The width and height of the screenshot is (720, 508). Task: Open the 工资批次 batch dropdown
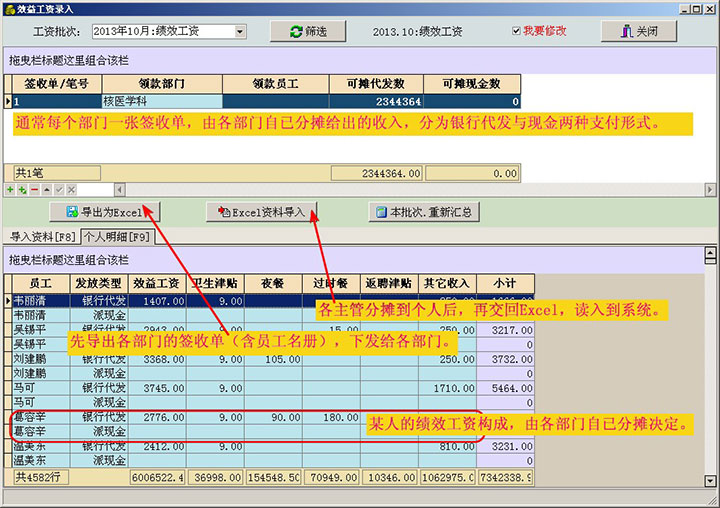[240, 32]
